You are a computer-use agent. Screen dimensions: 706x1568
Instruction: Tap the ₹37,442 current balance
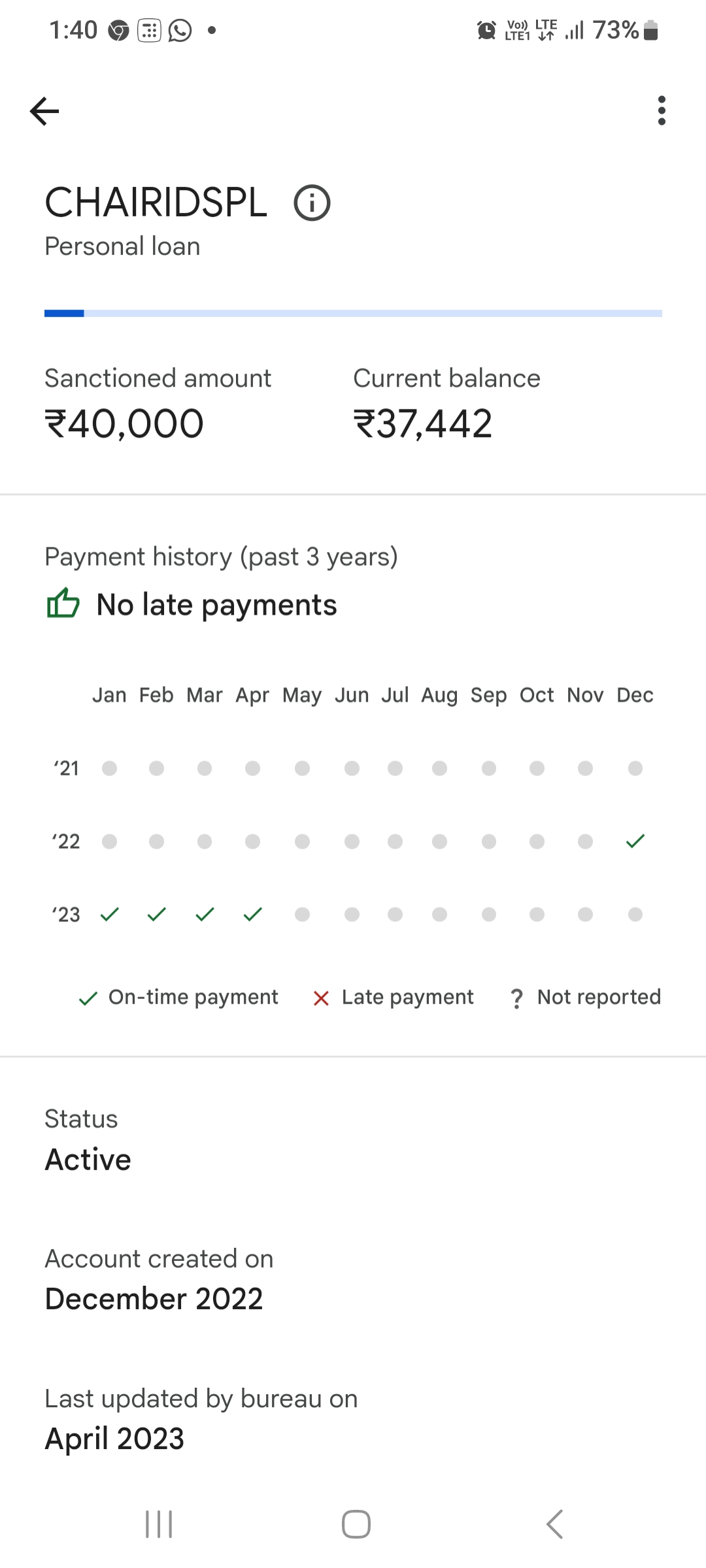coord(422,424)
